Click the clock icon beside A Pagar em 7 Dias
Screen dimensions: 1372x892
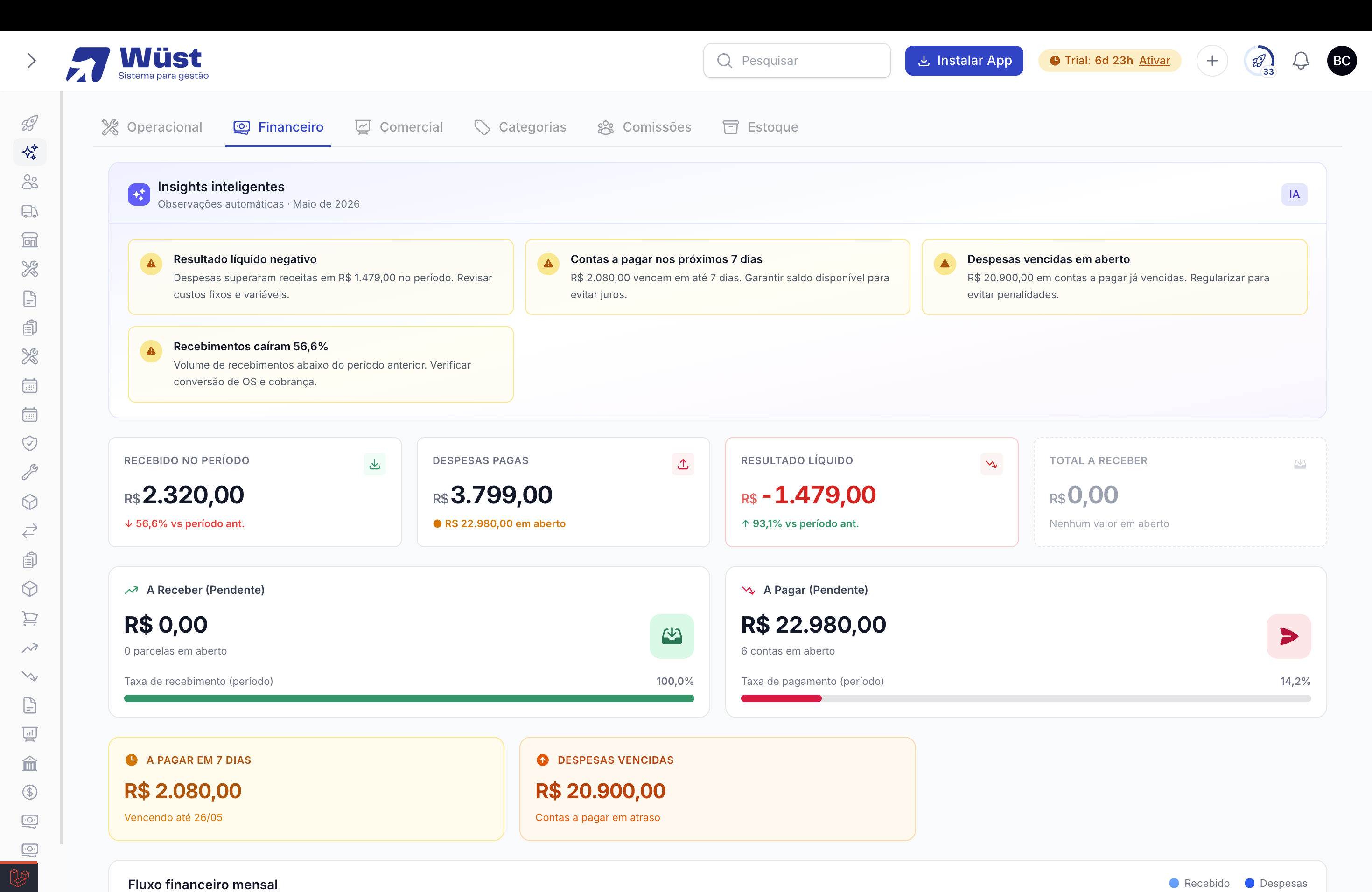point(132,760)
